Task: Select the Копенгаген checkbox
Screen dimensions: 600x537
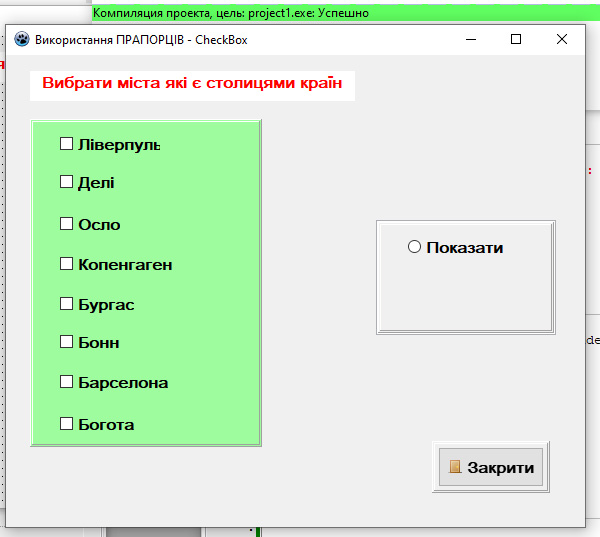Action: click(x=67, y=264)
